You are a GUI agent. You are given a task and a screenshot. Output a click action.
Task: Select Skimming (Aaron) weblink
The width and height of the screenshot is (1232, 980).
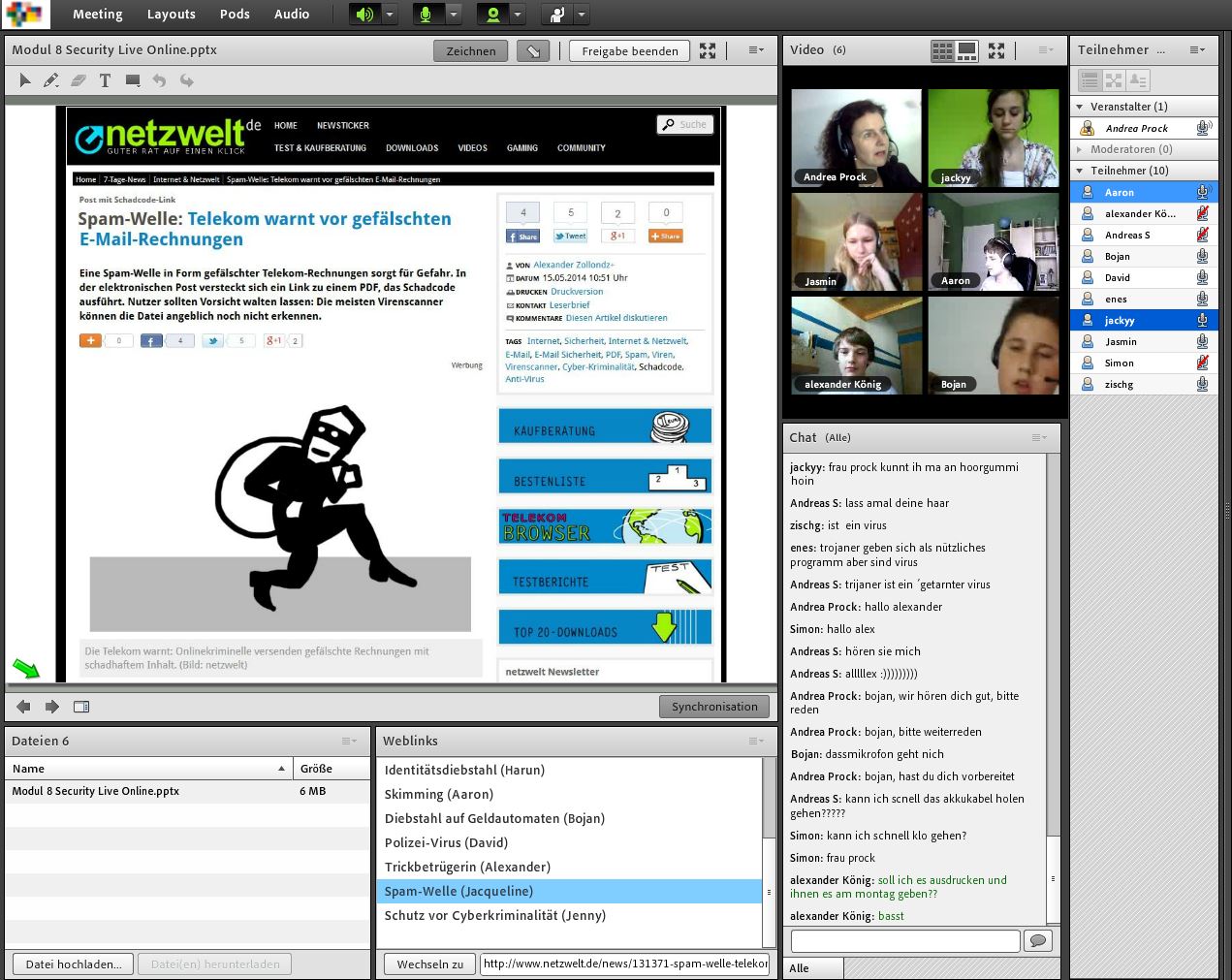tap(569, 794)
